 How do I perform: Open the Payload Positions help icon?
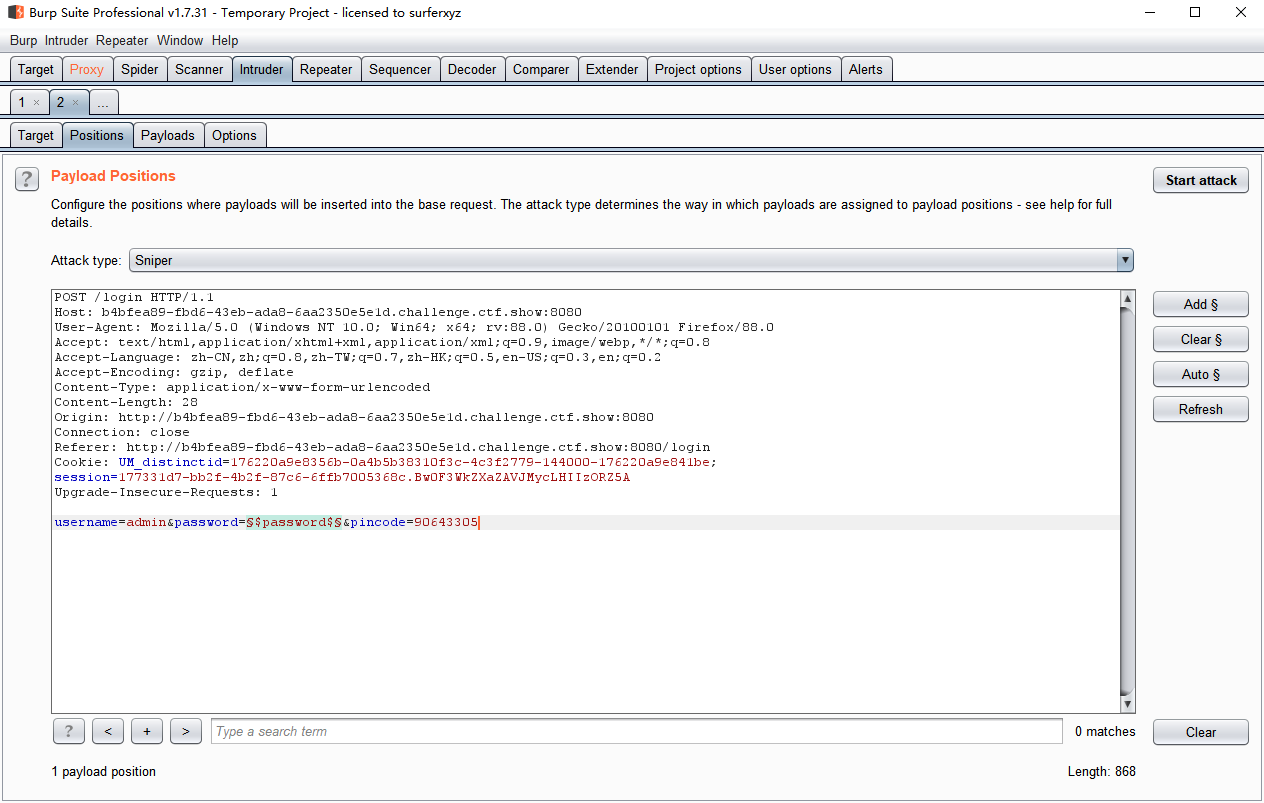[x=26, y=179]
